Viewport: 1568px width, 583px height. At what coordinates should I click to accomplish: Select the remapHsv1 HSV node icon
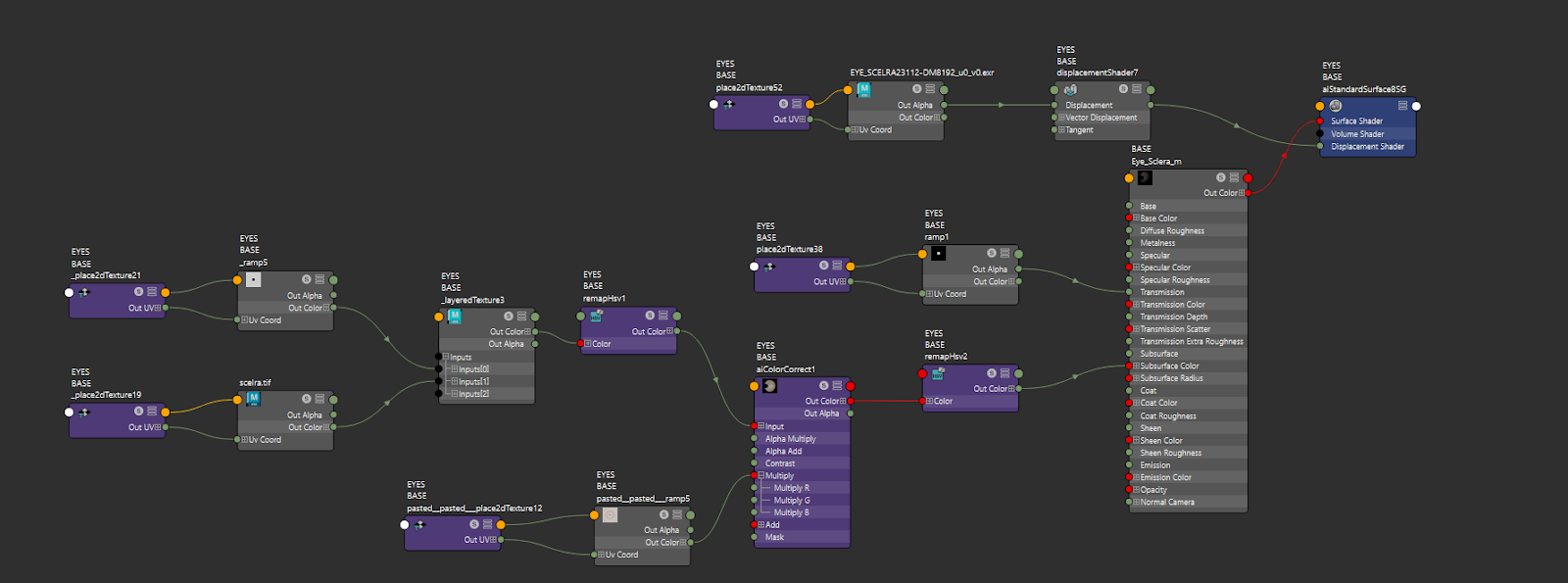[x=596, y=316]
